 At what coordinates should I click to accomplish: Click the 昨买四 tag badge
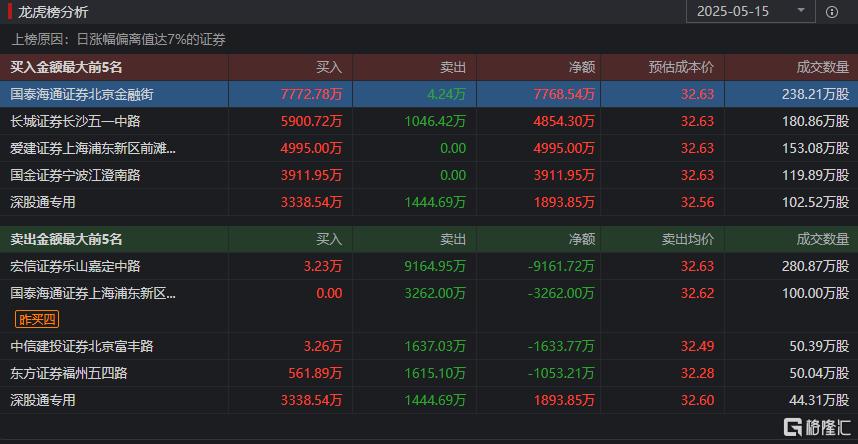coord(38,319)
